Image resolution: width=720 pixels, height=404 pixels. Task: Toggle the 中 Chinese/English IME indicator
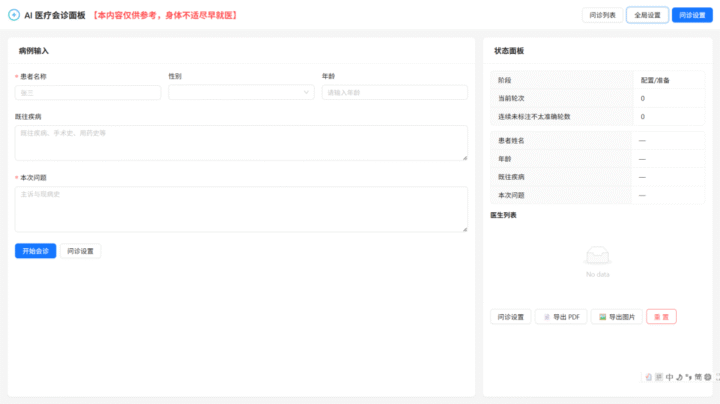pyautogui.click(x=669, y=377)
